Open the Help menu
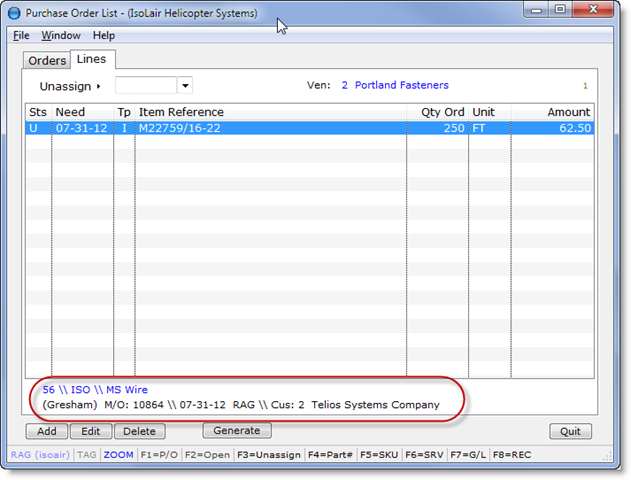 (x=104, y=35)
